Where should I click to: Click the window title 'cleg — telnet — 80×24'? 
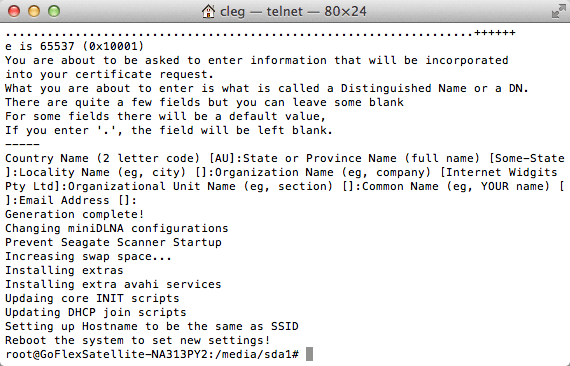[x=293, y=12]
